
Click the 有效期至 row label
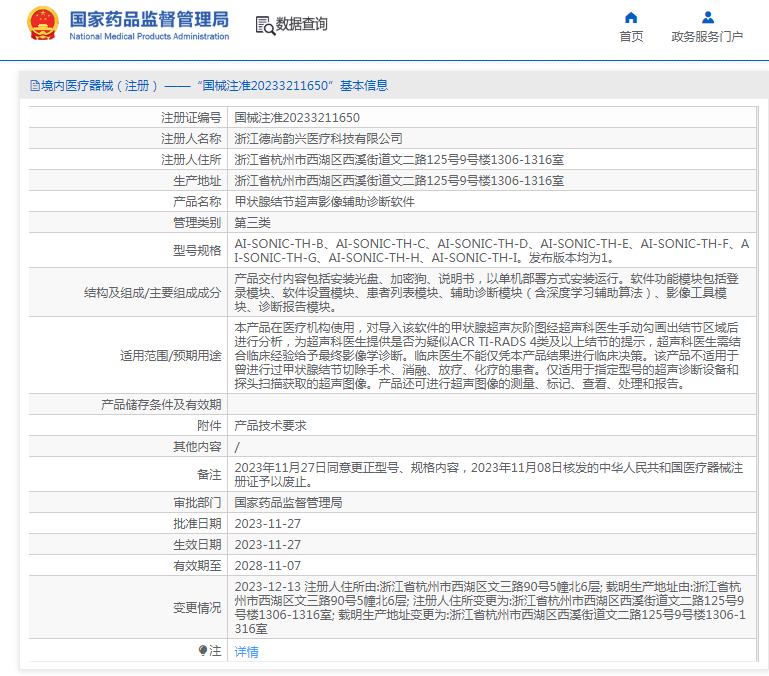click(197, 566)
